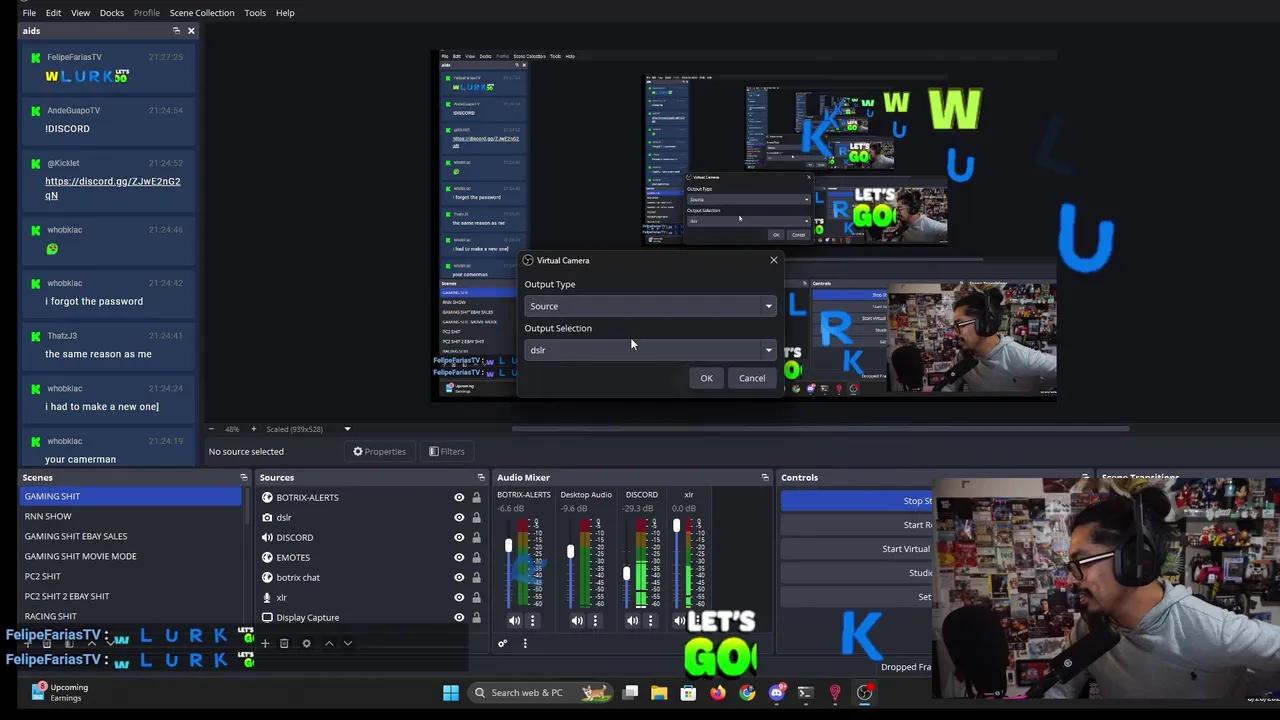Click the xlr microphone source icon
The image size is (1280, 720).
point(267,597)
